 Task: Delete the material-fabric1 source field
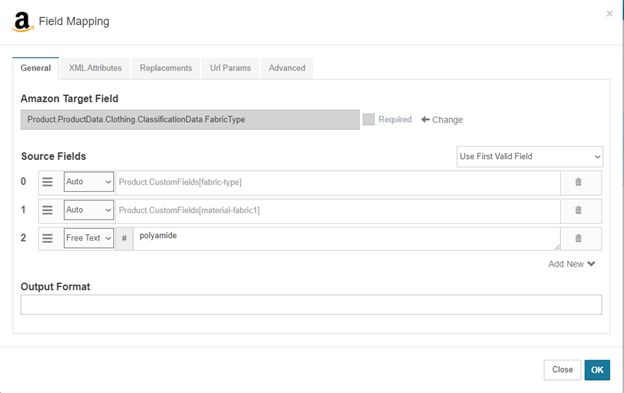click(x=578, y=210)
